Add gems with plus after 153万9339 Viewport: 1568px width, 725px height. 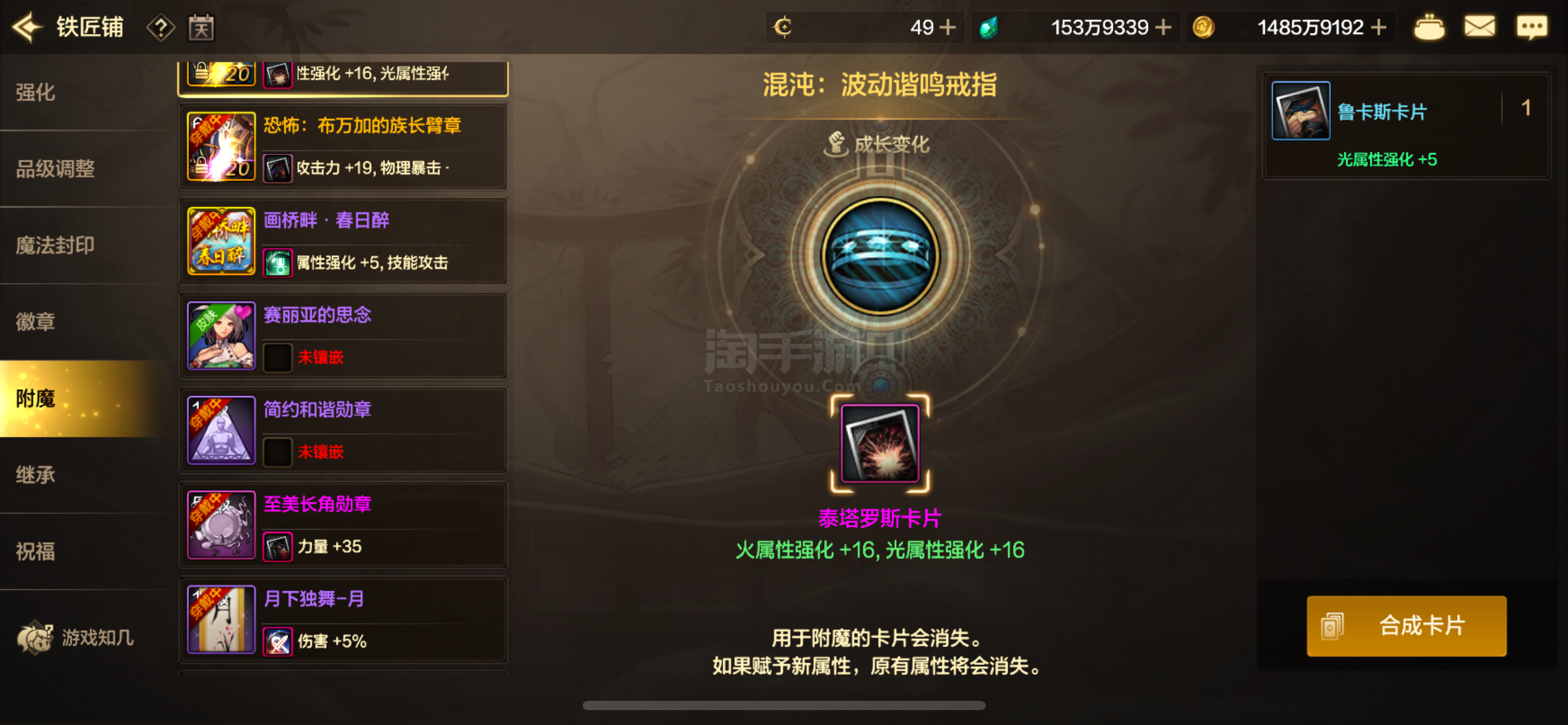click(x=1163, y=27)
